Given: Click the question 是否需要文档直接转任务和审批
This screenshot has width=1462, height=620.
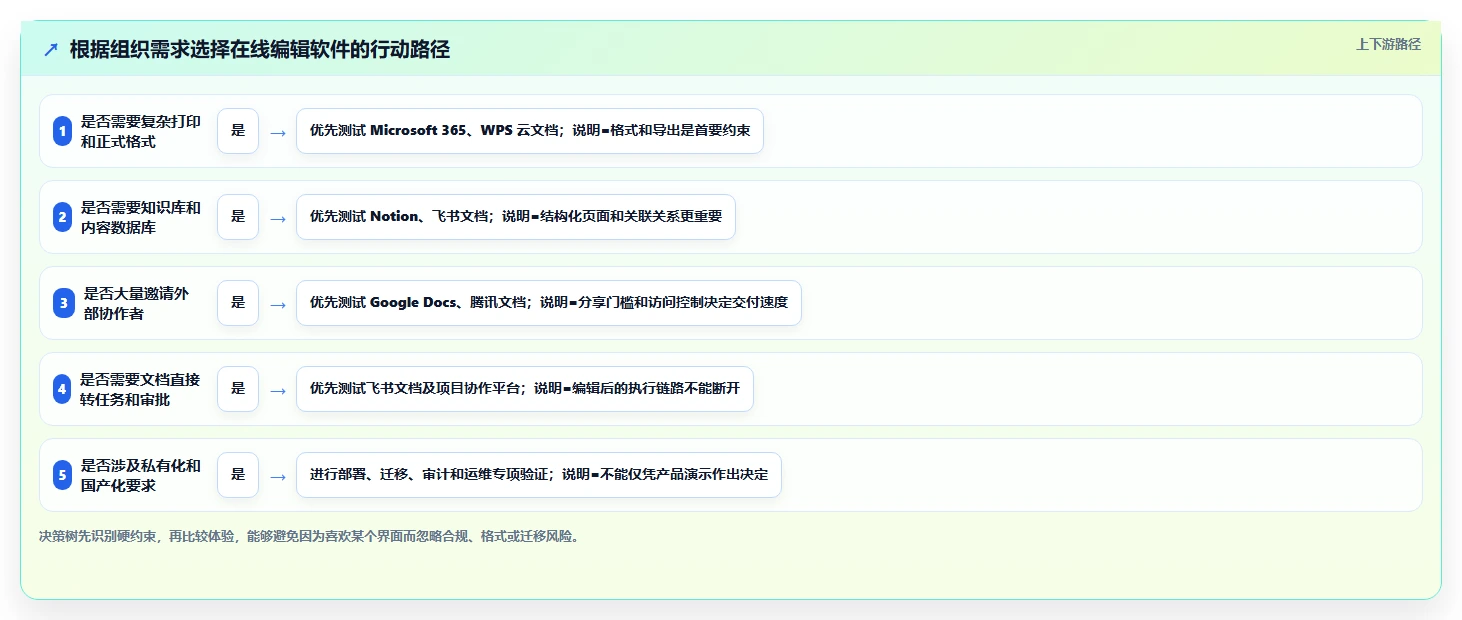Looking at the screenshot, I should click(141, 389).
